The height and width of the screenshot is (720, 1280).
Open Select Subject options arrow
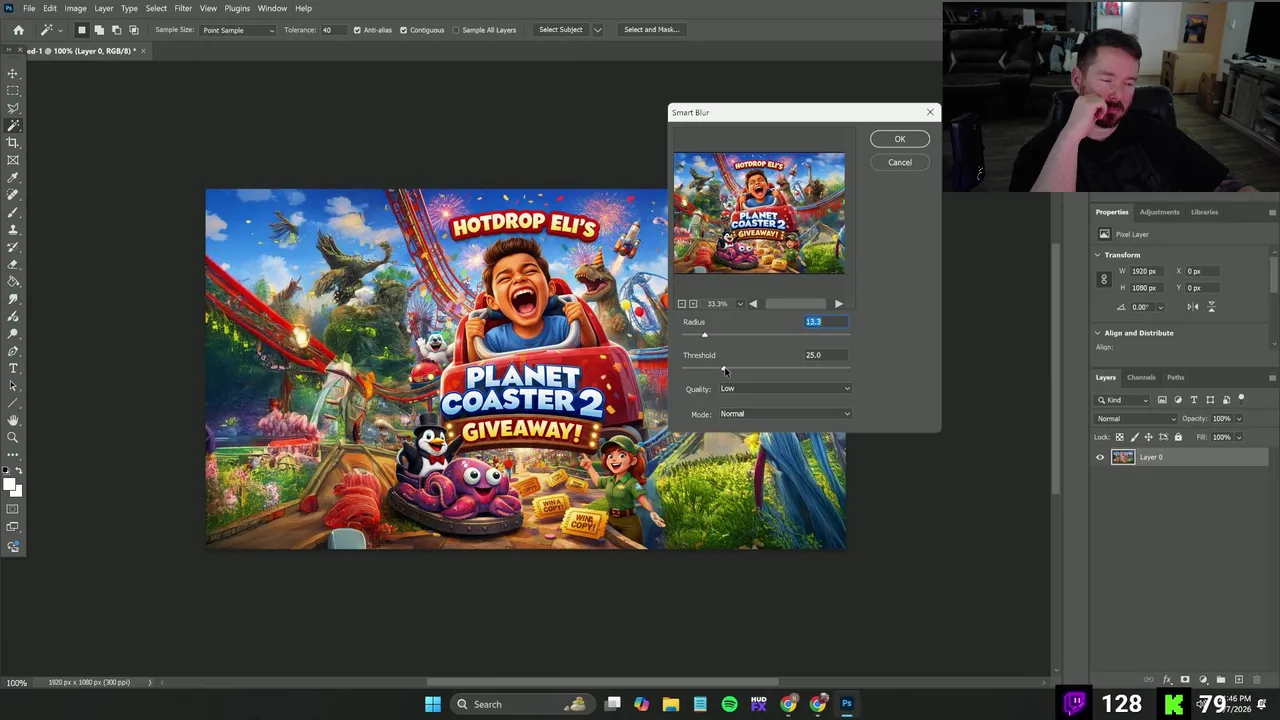point(598,30)
